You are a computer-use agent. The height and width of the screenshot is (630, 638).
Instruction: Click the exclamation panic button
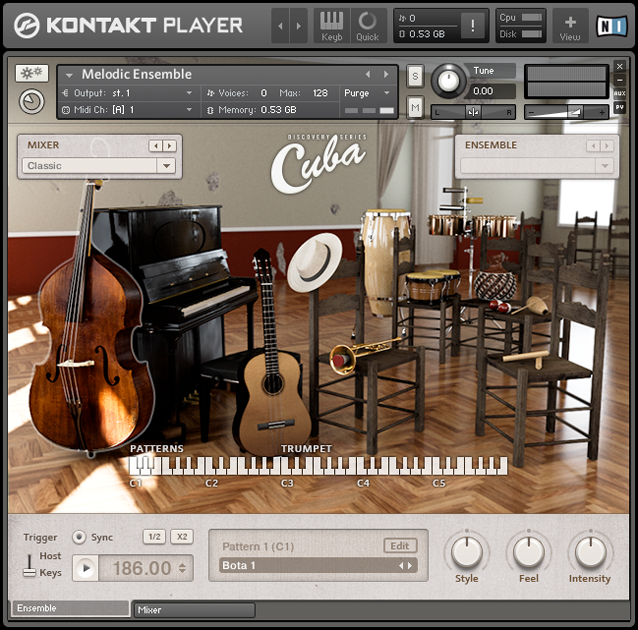[x=472, y=26]
